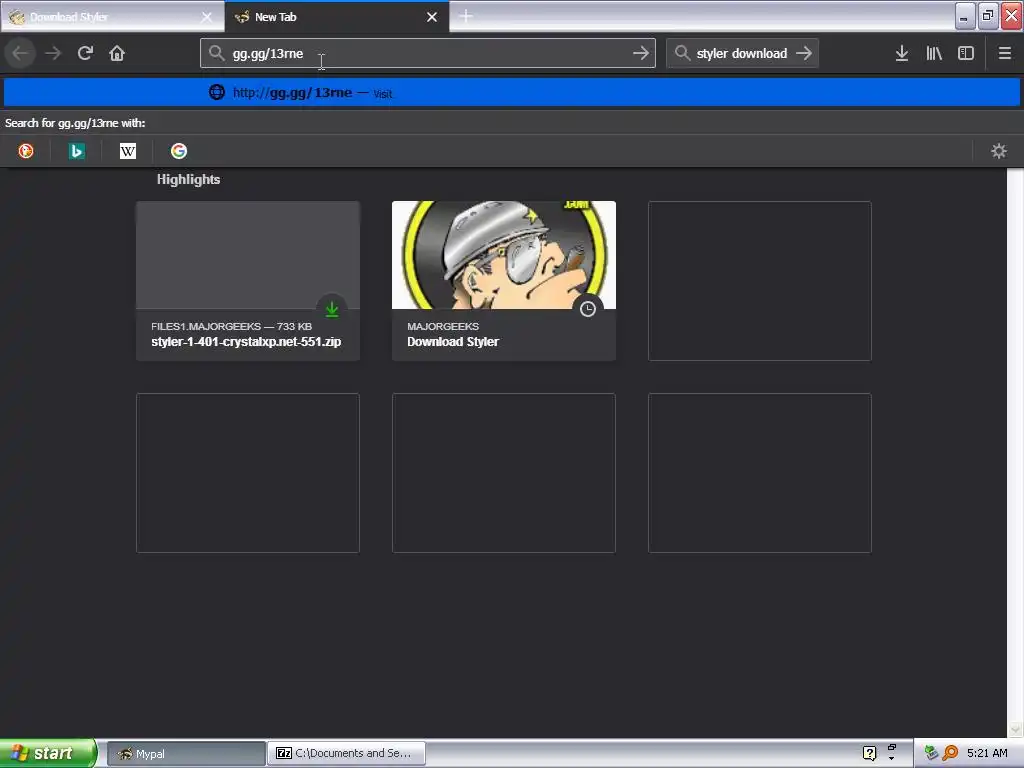
Task: Click the page vertical scrollbar
Action: pos(1015,453)
